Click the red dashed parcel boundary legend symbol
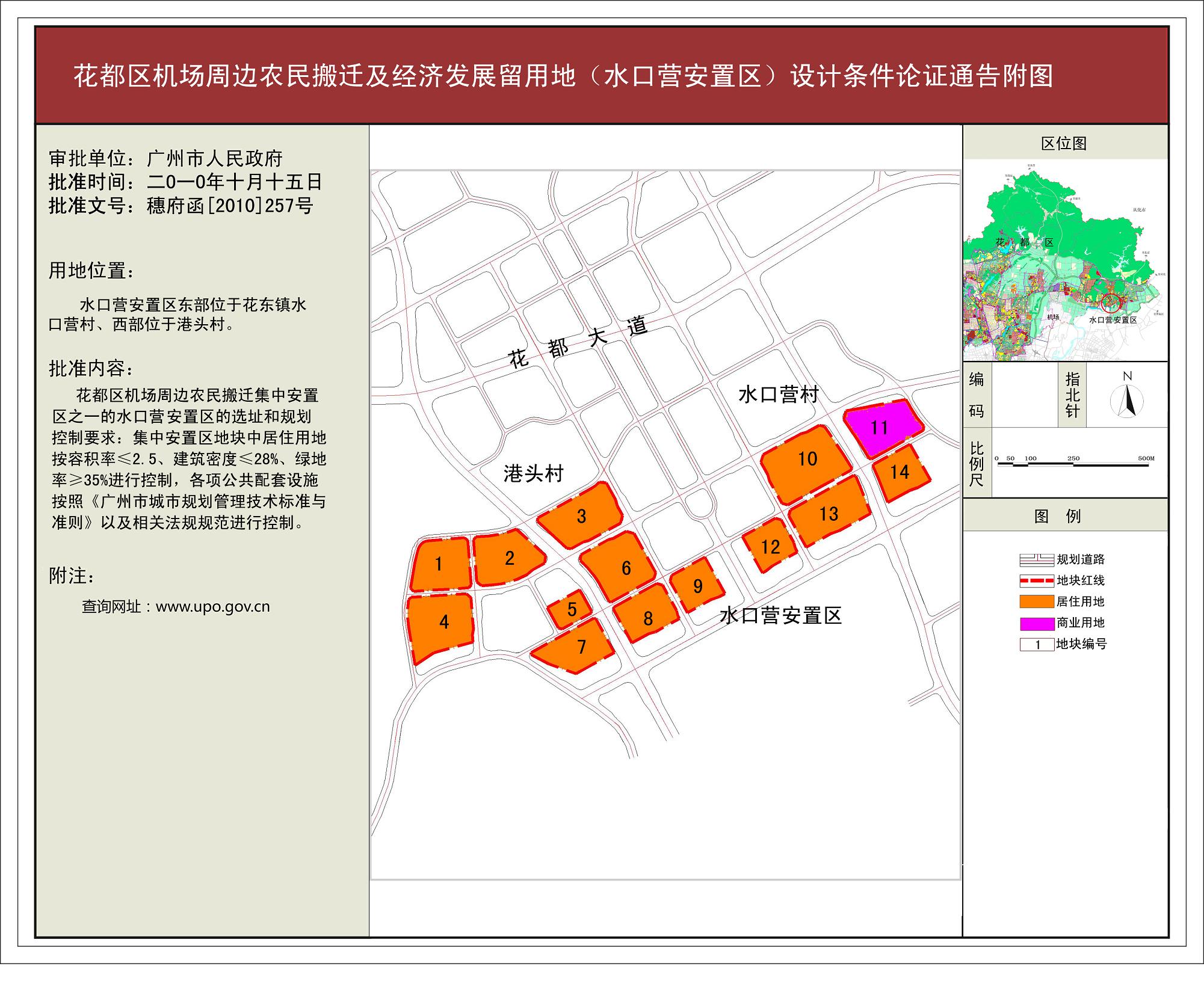Image resolution: width=1204 pixels, height=981 pixels. coord(1036,581)
